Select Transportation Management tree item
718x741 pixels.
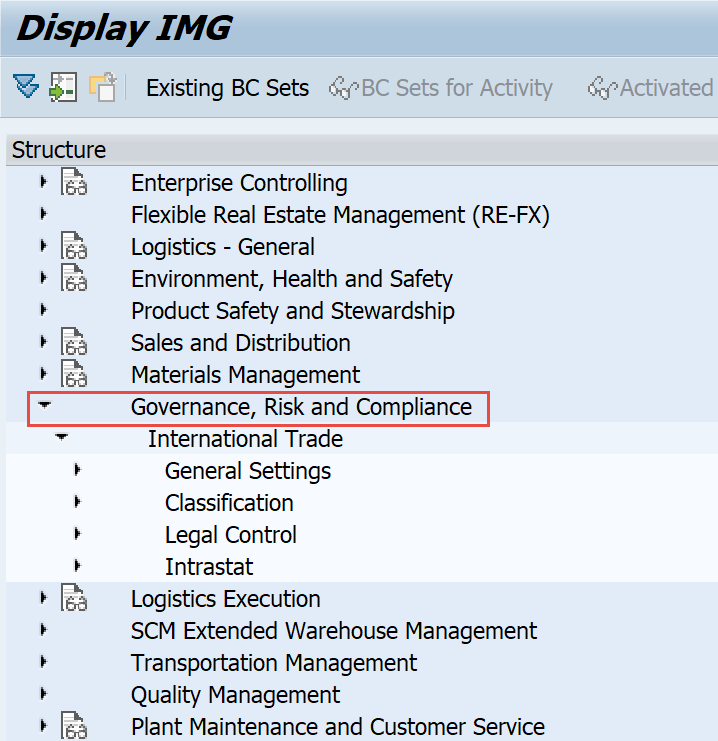click(x=274, y=663)
